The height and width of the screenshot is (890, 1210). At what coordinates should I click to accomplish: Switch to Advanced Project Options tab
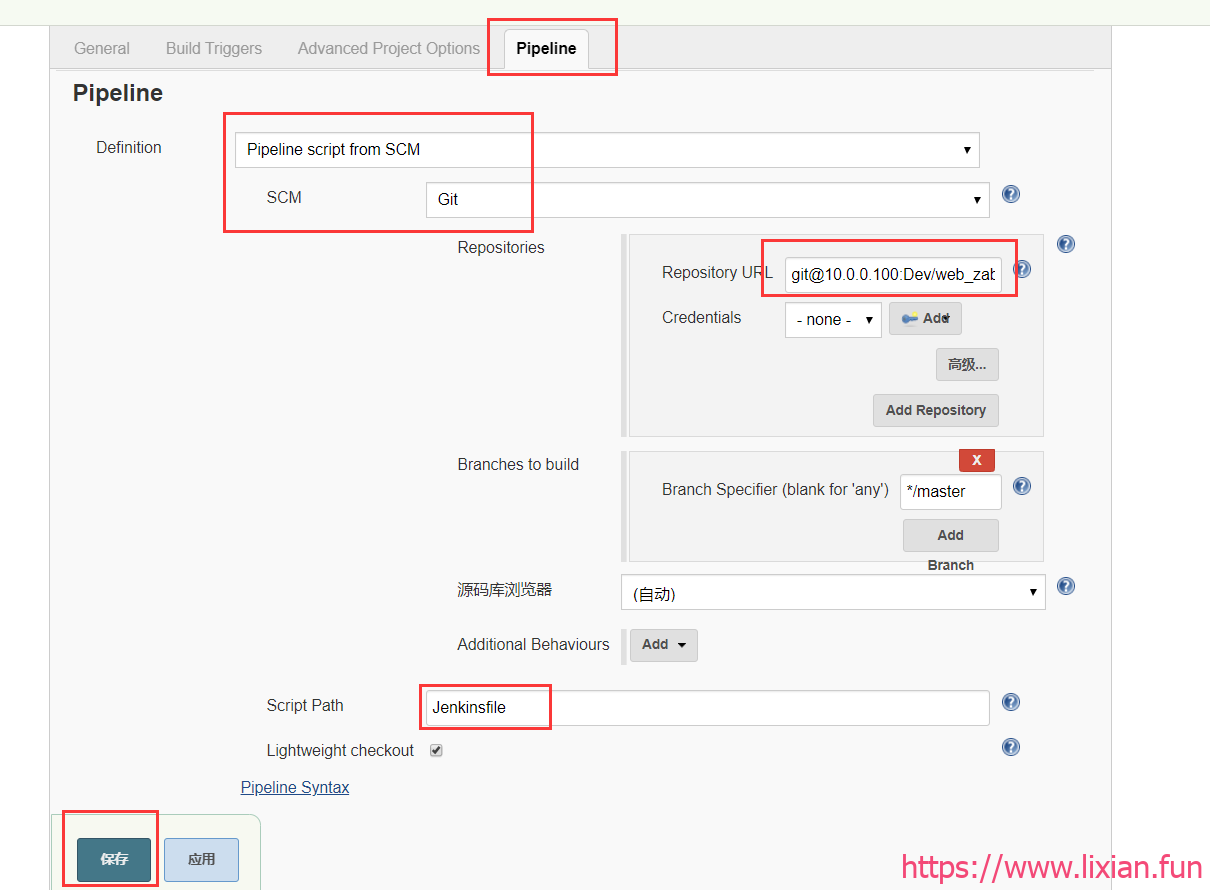point(389,48)
